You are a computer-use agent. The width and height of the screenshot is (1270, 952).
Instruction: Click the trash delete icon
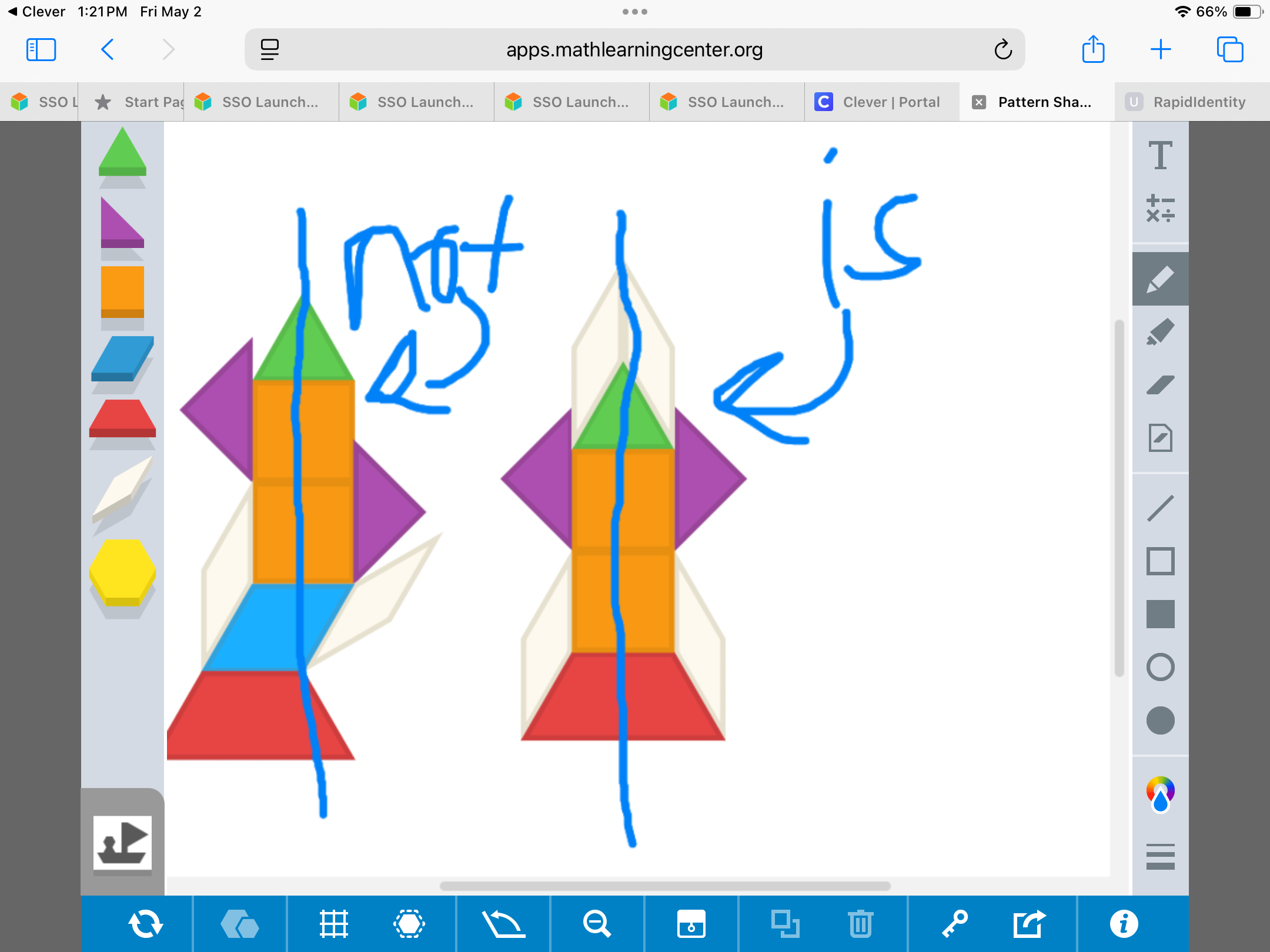coord(860,924)
